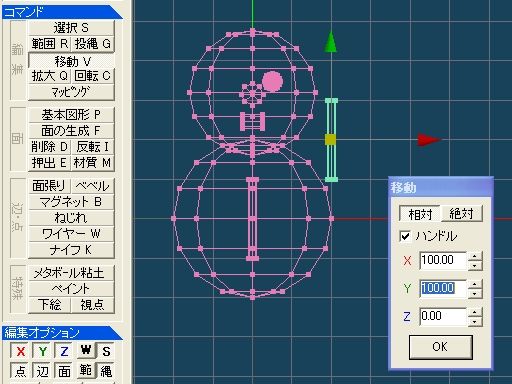Click the yellow center move handle
This screenshot has height=384, width=512.
pos(330,140)
